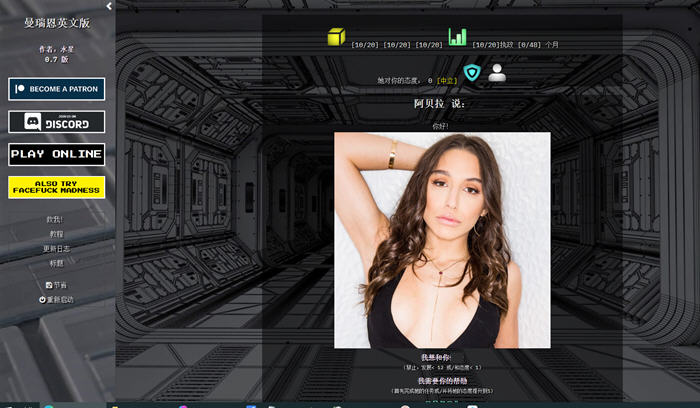This screenshot has width=700, height=408.
Task: Open the Discord link button
Action: tap(57, 122)
